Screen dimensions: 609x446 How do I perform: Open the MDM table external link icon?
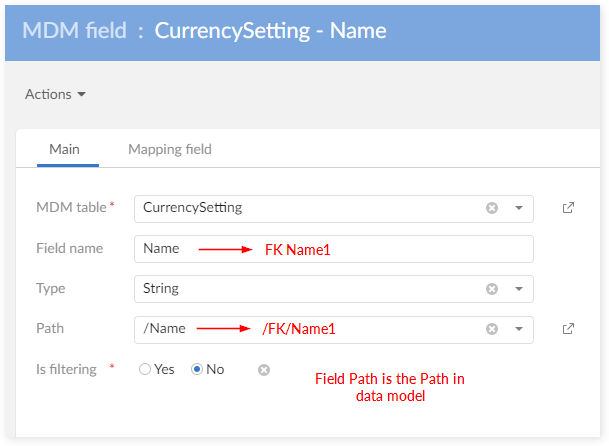[x=568, y=208]
